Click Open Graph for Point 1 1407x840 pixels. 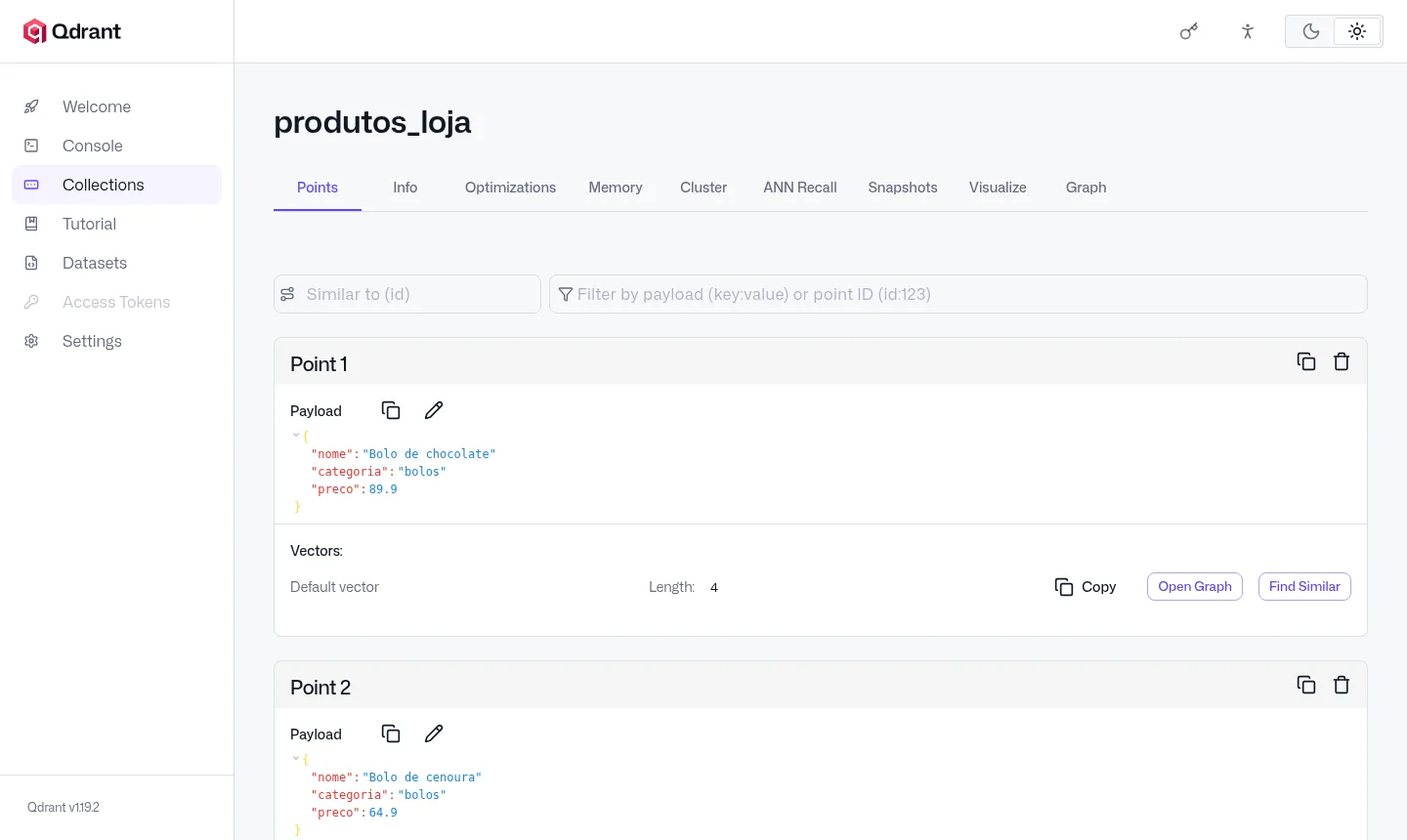coord(1195,587)
